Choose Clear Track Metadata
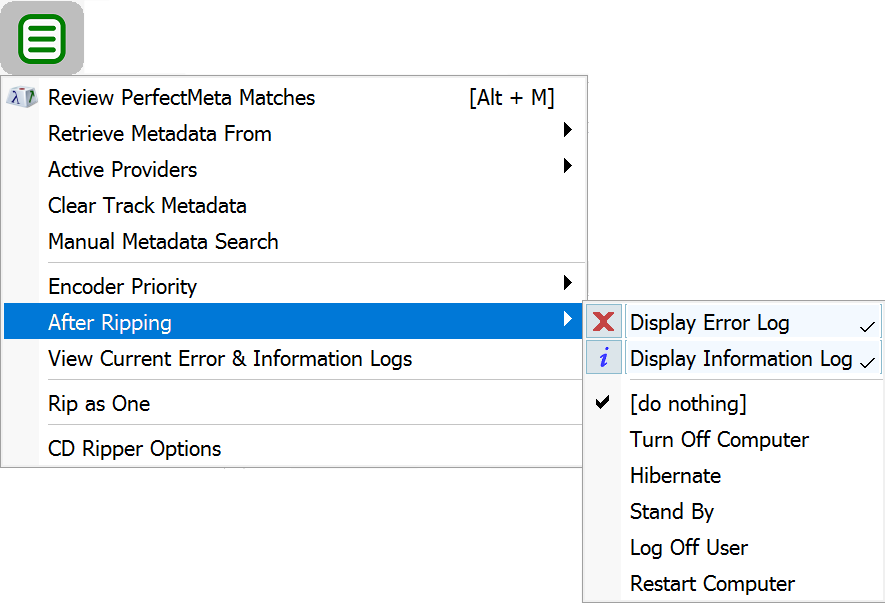The width and height of the screenshot is (885, 603). point(147,206)
